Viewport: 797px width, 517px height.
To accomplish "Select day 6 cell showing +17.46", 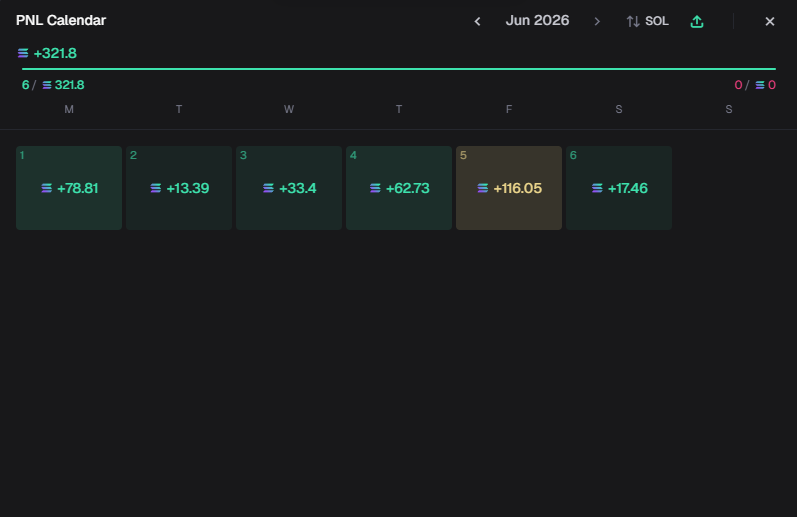I will tap(619, 188).
